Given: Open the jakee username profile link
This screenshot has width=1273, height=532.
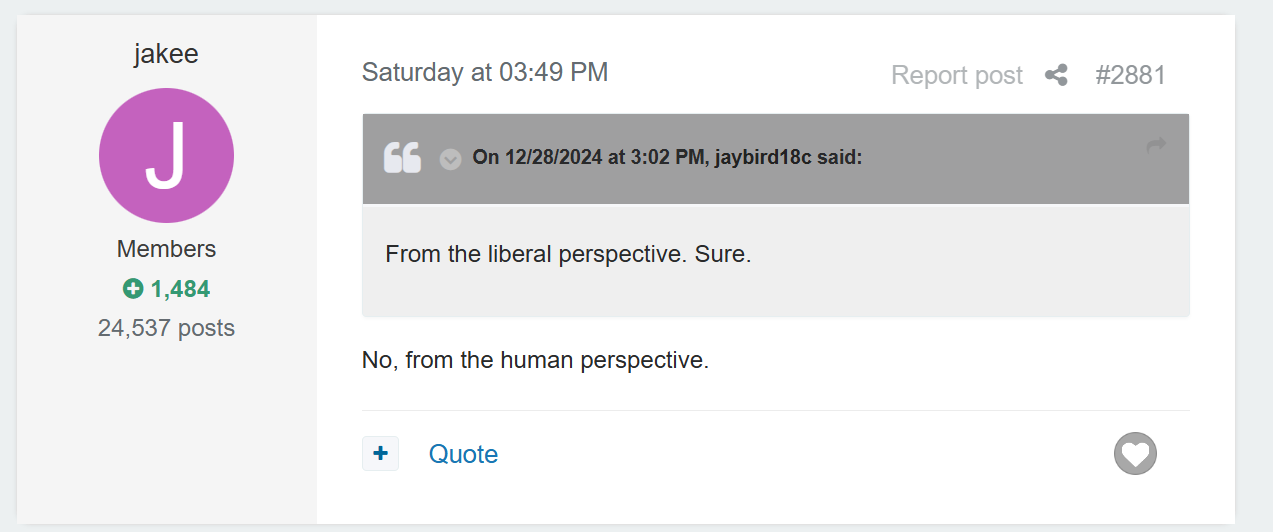Looking at the screenshot, I should pos(166,53).
